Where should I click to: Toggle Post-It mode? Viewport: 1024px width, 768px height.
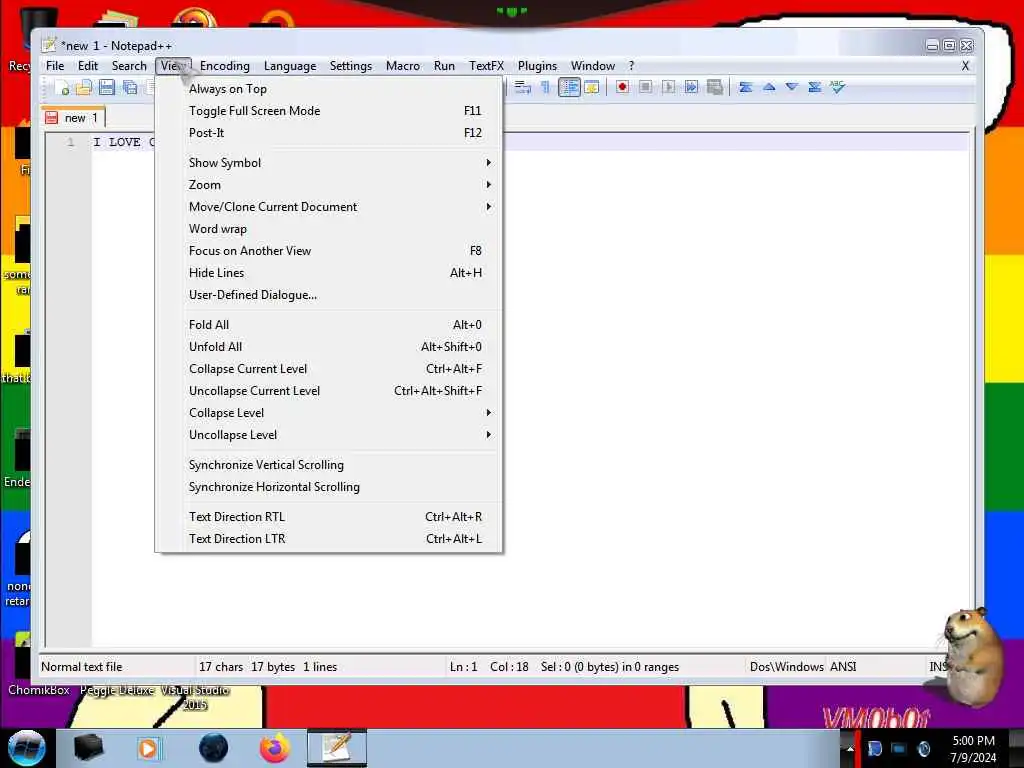pyautogui.click(x=329, y=133)
